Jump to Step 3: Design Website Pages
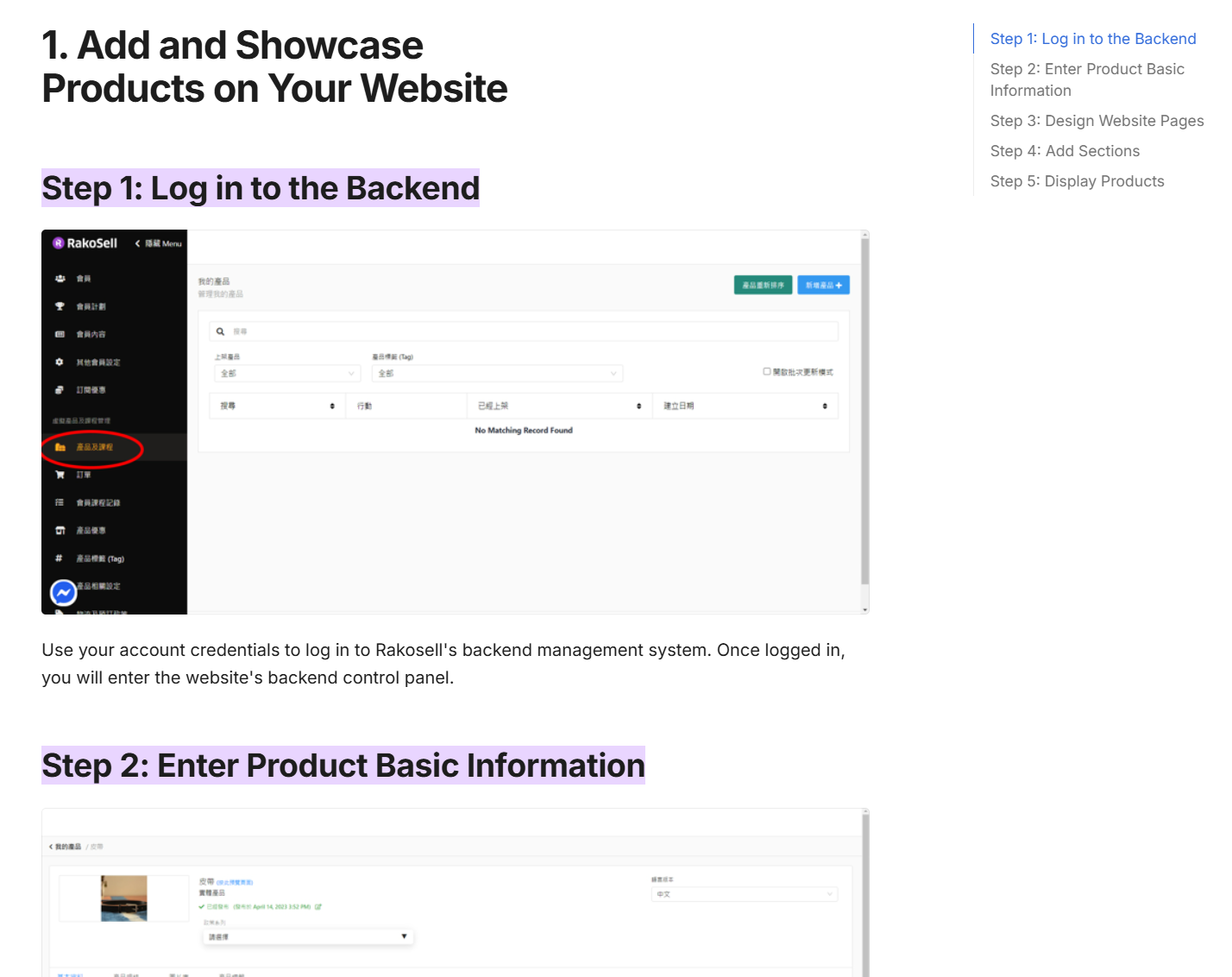1232x977 pixels. [x=1097, y=121]
